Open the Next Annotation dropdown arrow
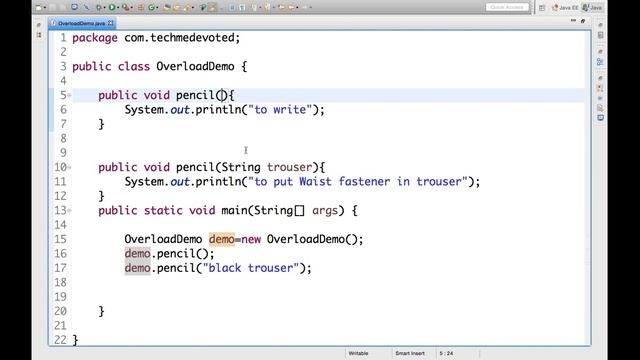Screen dimensions: 640x360 (260, 7)
